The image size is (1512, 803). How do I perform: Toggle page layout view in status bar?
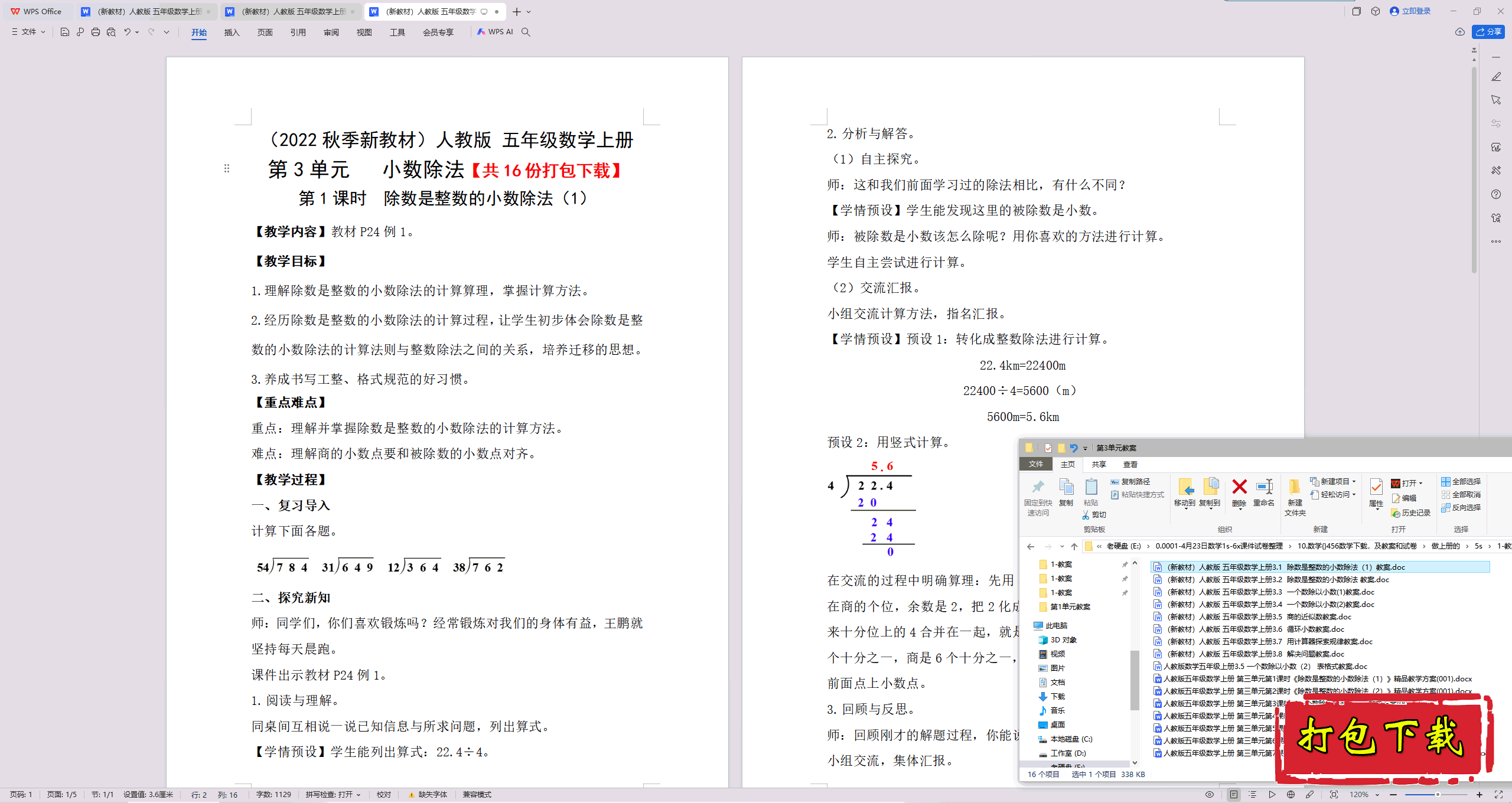coord(1234,795)
